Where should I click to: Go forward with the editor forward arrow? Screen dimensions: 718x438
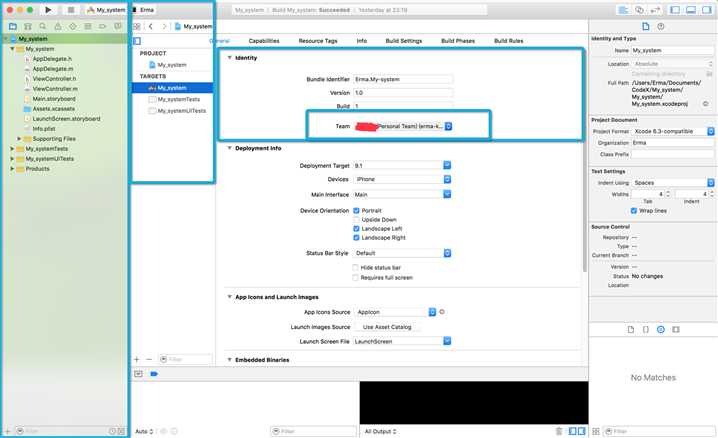(x=164, y=27)
